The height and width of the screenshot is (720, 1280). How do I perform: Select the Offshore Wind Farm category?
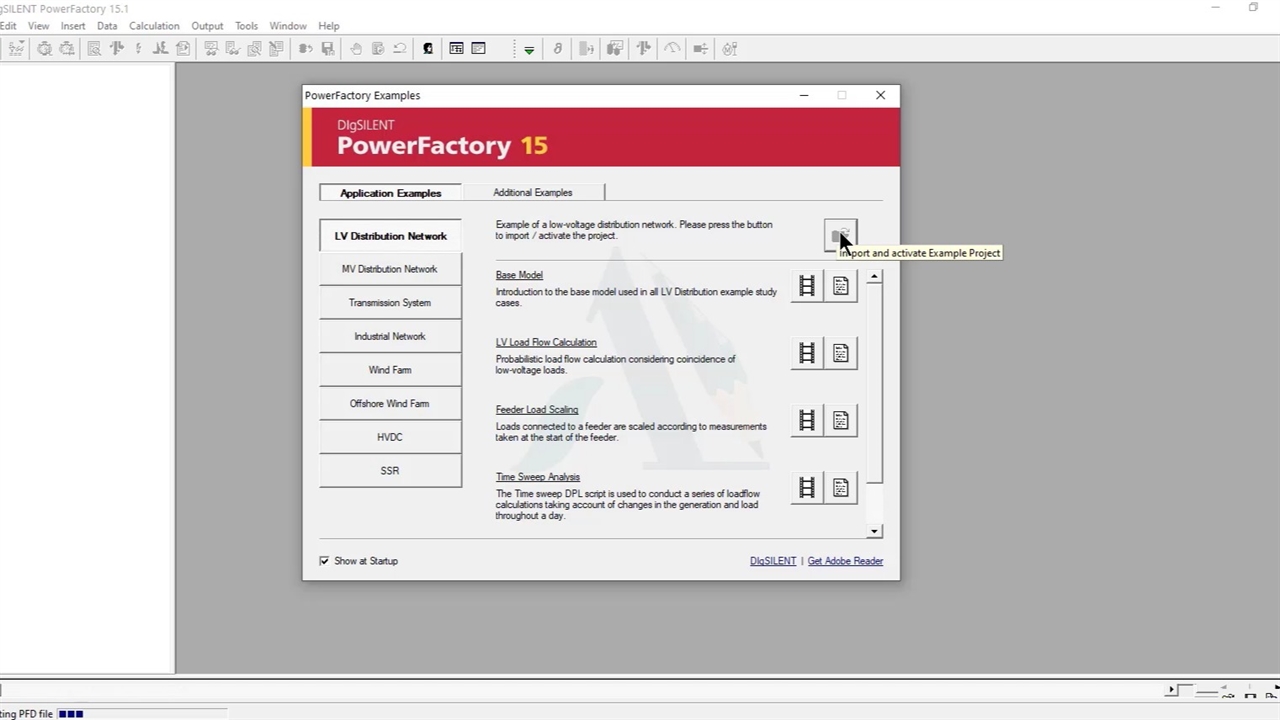tap(390, 404)
